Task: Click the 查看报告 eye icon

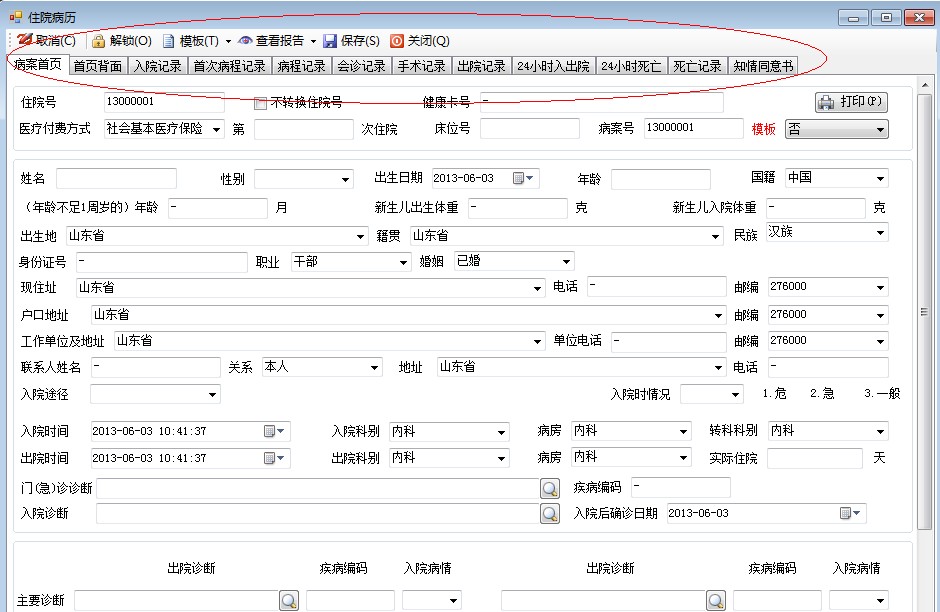Action: tap(245, 41)
